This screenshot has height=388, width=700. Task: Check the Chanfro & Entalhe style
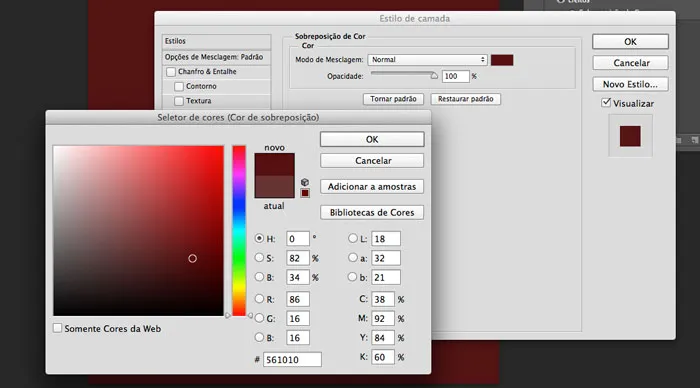(x=171, y=72)
